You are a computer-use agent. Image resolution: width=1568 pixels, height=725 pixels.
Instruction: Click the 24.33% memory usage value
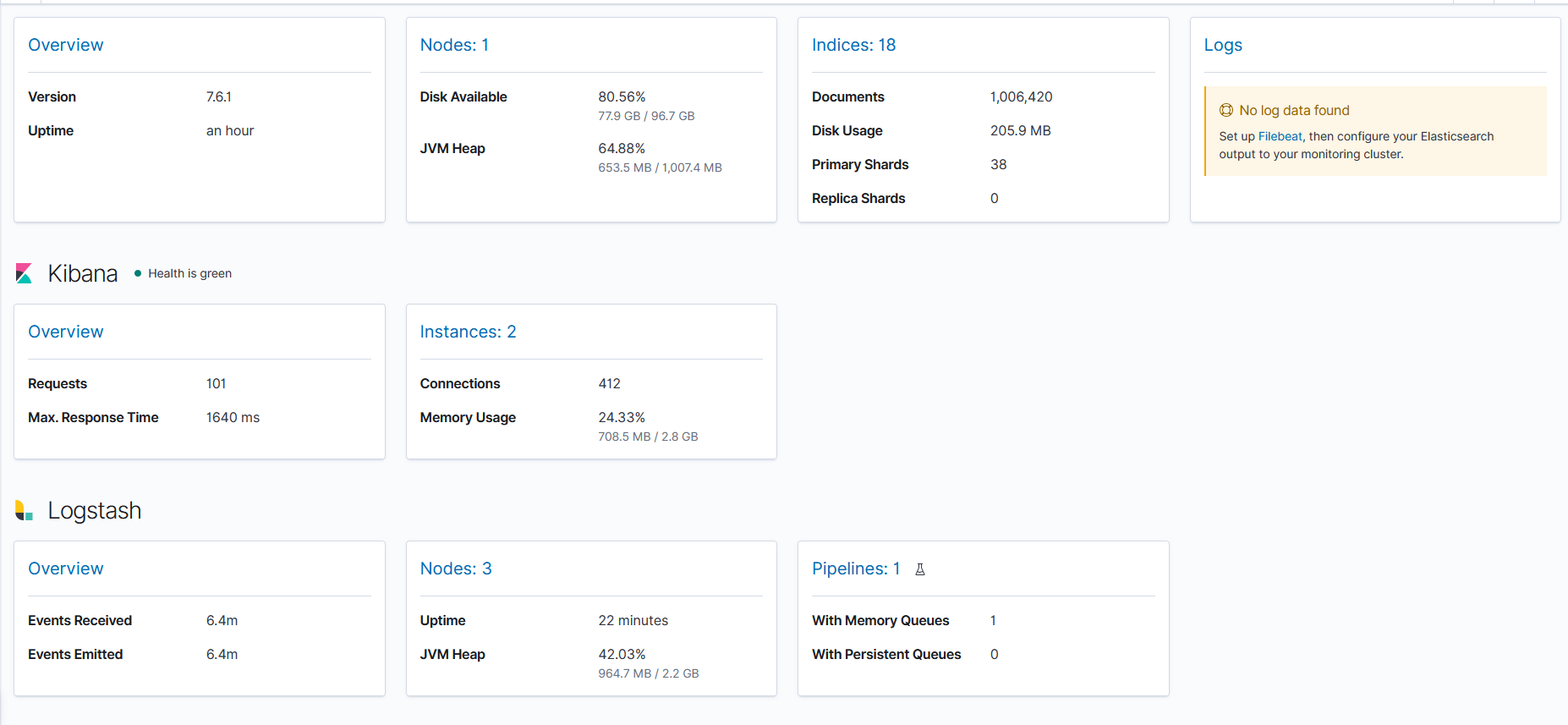coord(622,417)
